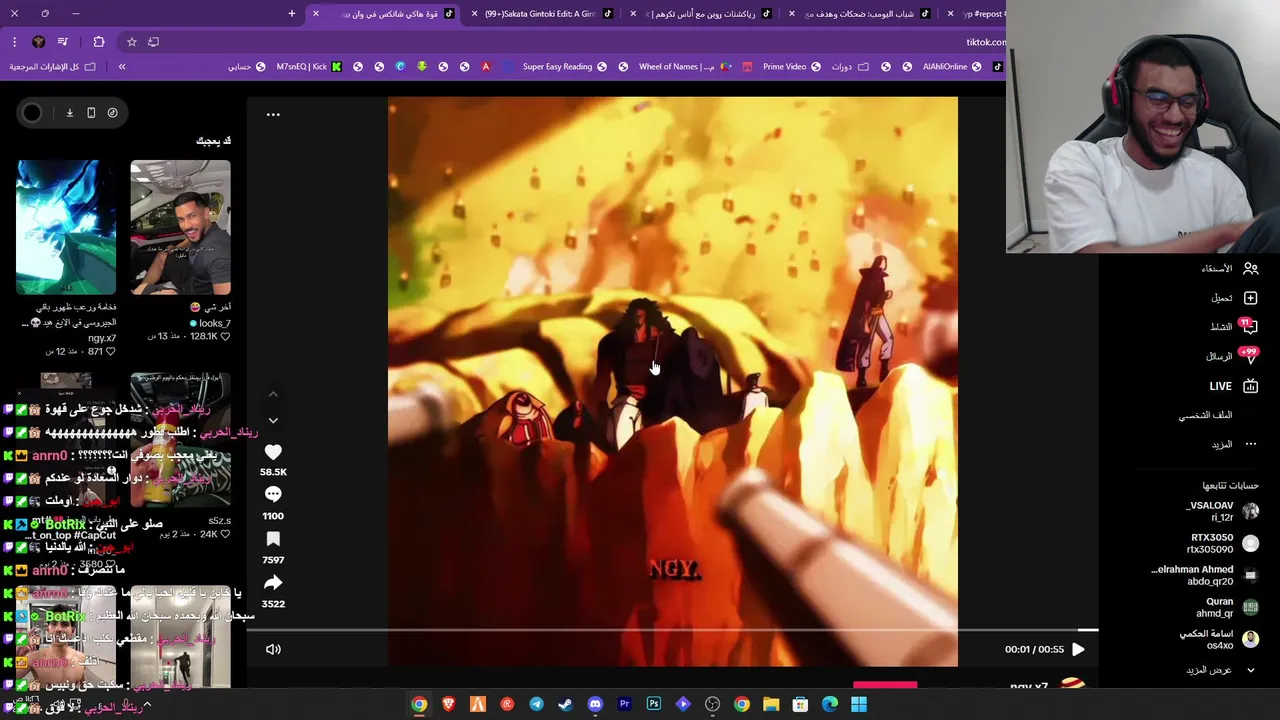1280x720 pixels.
Task: Open Activity (النشاط) notifications with badge 11
Action: pyautogui.click(x=1233, y=327)
